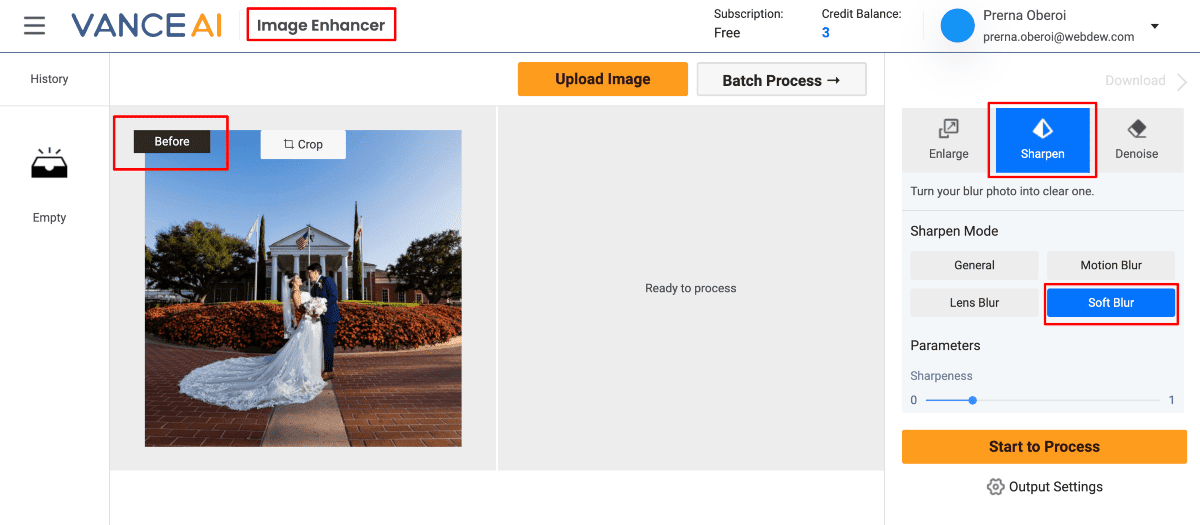Click the empty history inbox icon
This screenshot has width=1200, height=525.
pyautogui.click(x=49, y=163)
